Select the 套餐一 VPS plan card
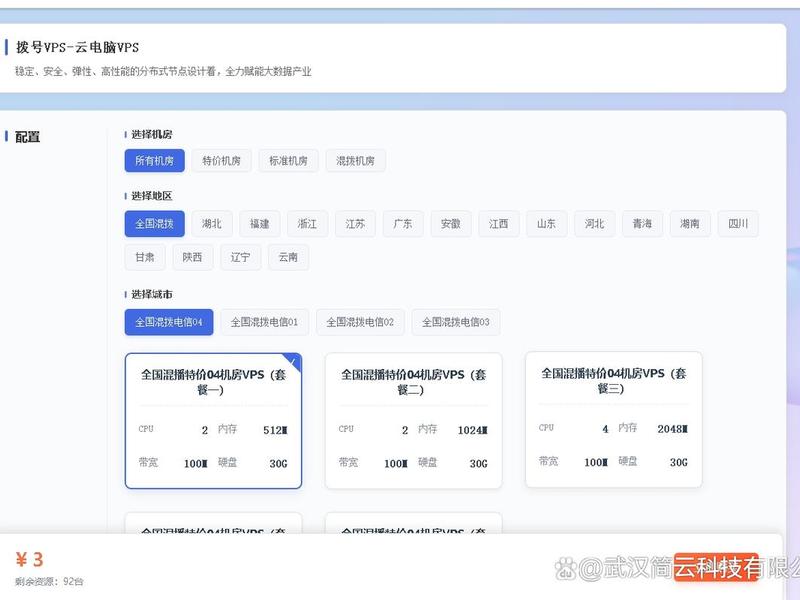 pos(213,421)
